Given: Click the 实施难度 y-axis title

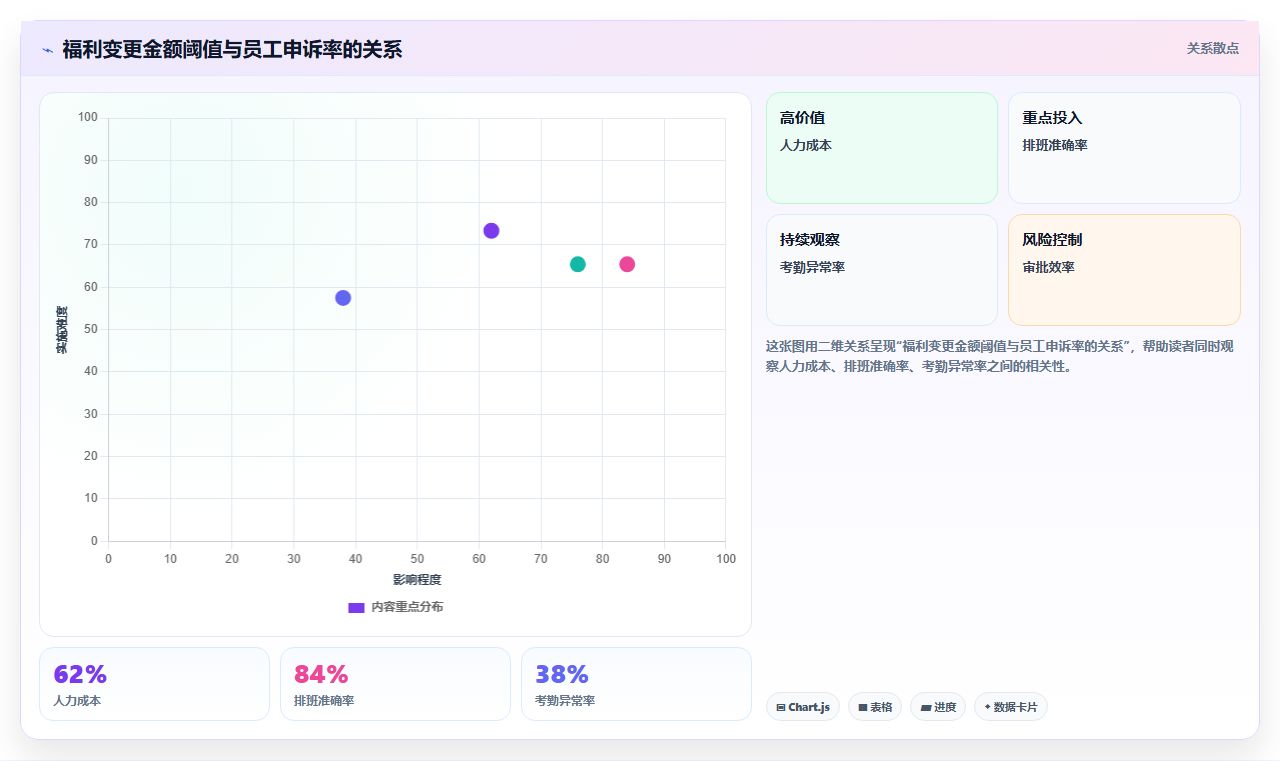Looking at the screenshot, I should pyautogui.click(x=62, y=330).
